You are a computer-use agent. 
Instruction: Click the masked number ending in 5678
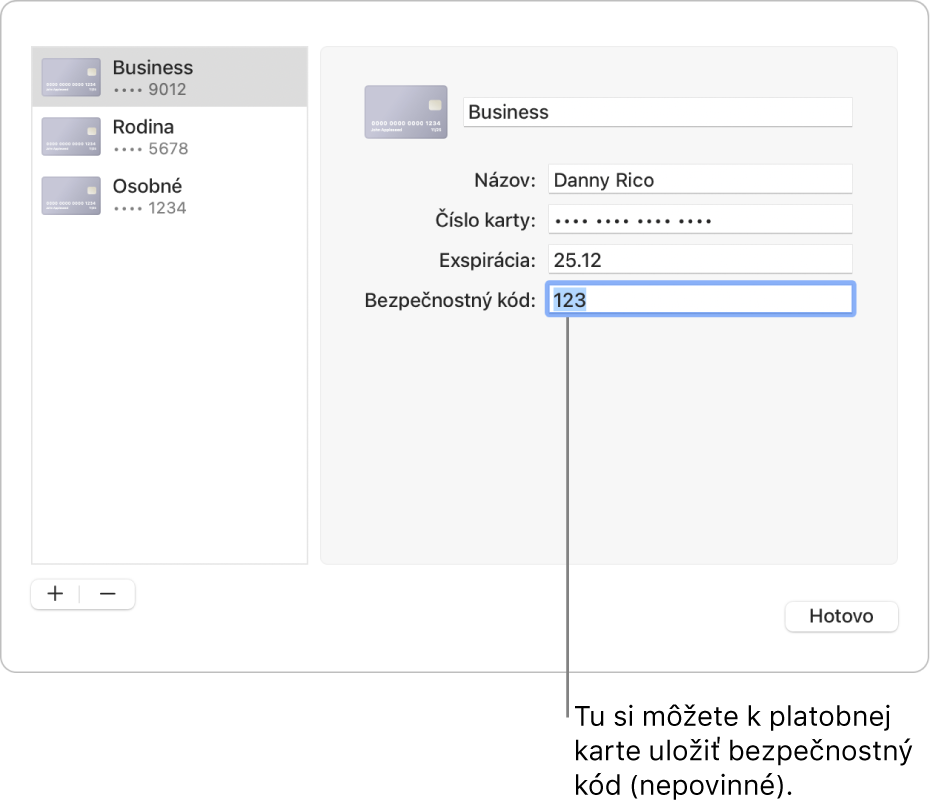pos(150,149)
